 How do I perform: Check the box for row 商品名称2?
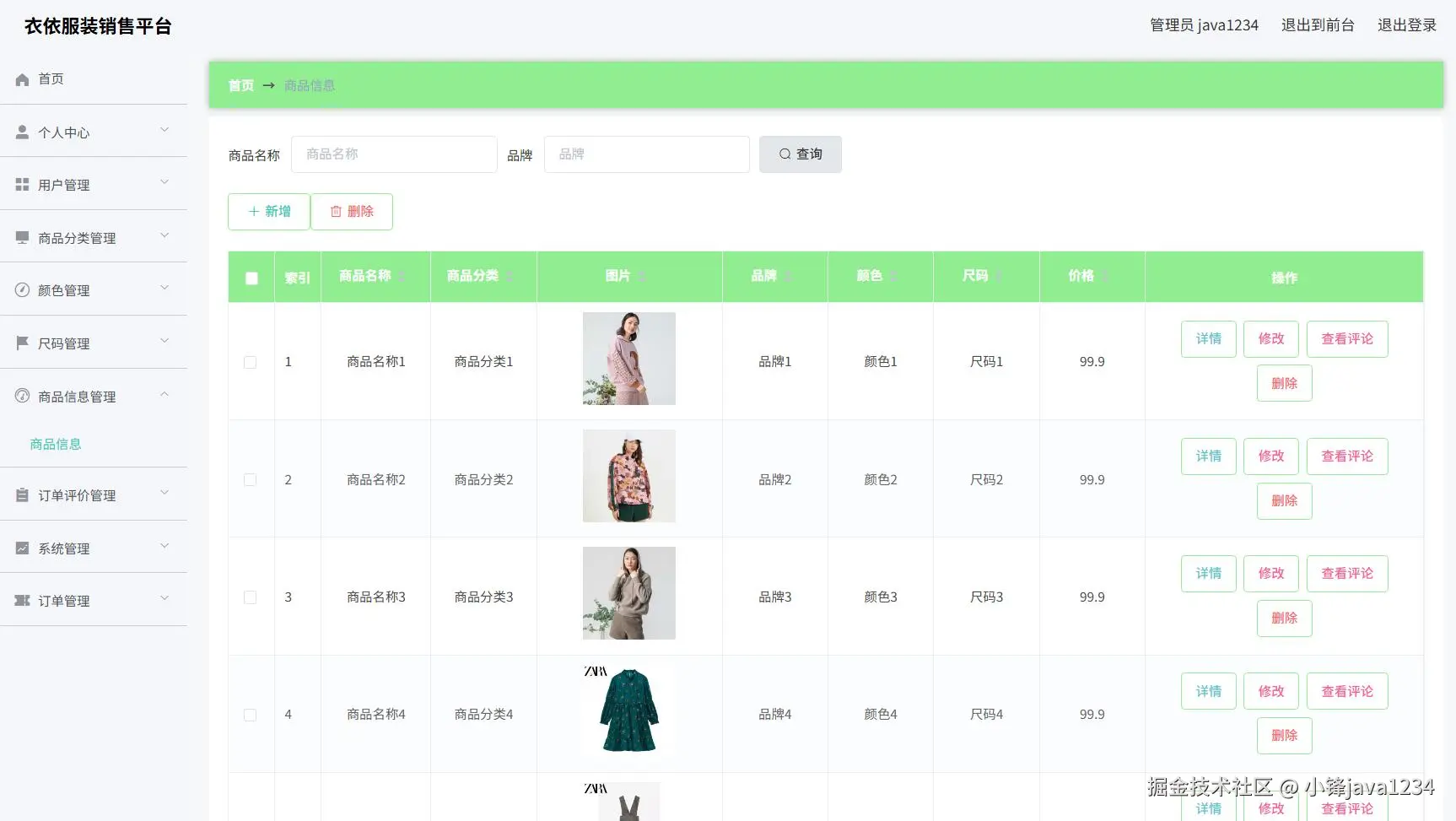pyautogui.click(x=251, y=480)
